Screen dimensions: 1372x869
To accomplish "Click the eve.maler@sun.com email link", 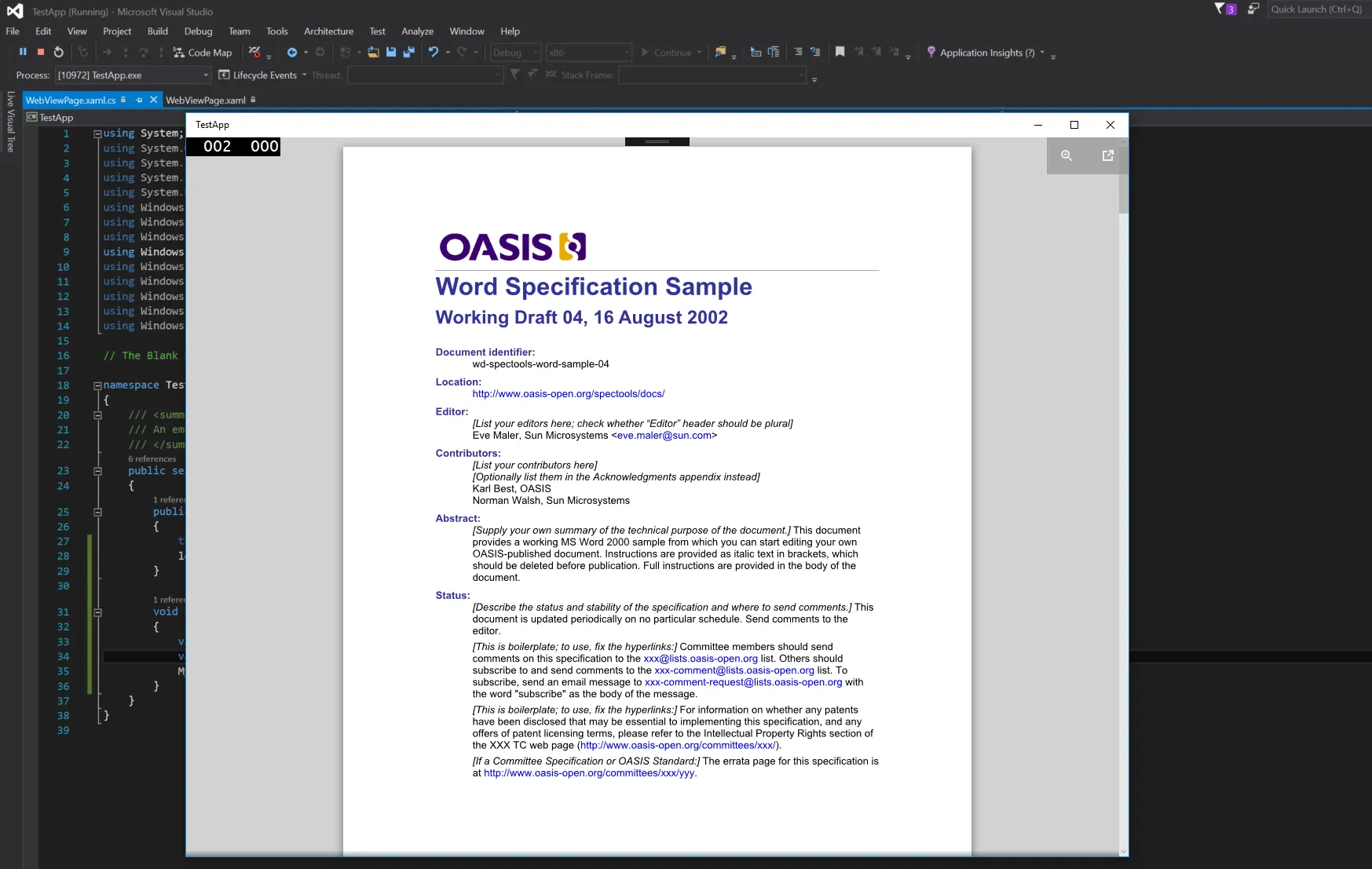I will [664, 436].
